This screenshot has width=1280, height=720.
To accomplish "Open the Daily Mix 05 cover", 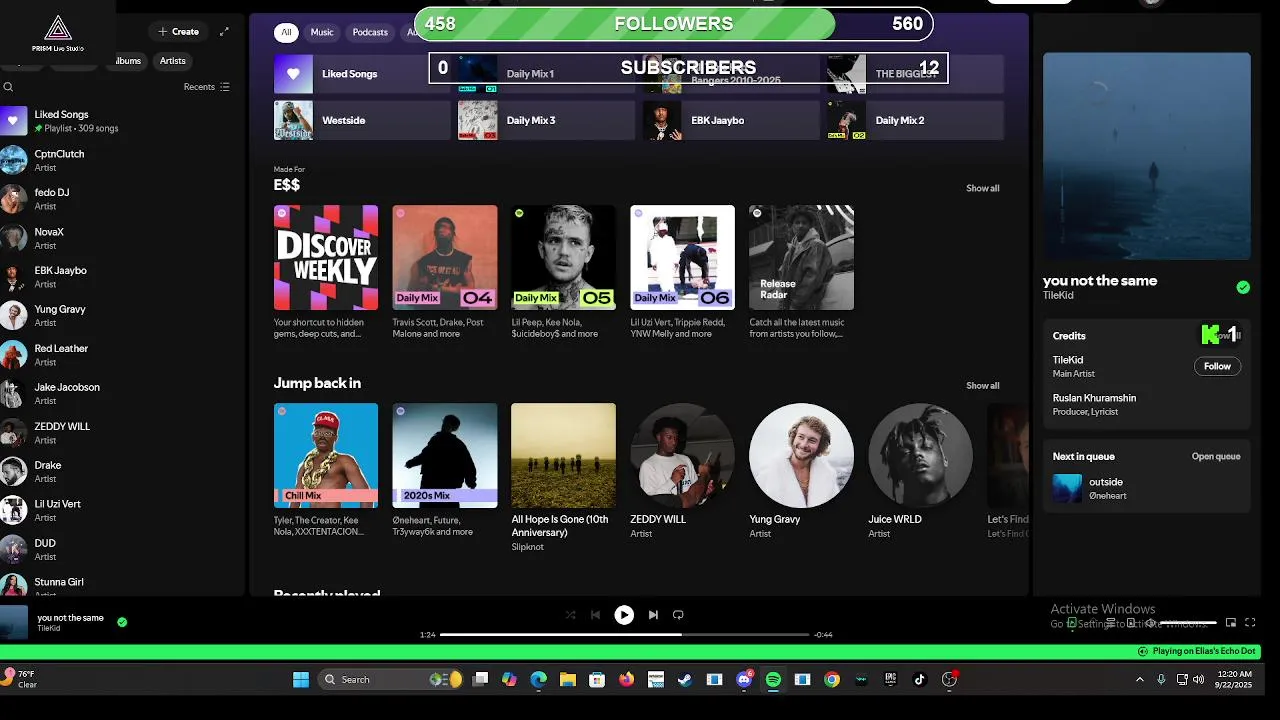I will click(x=563, y=258).
